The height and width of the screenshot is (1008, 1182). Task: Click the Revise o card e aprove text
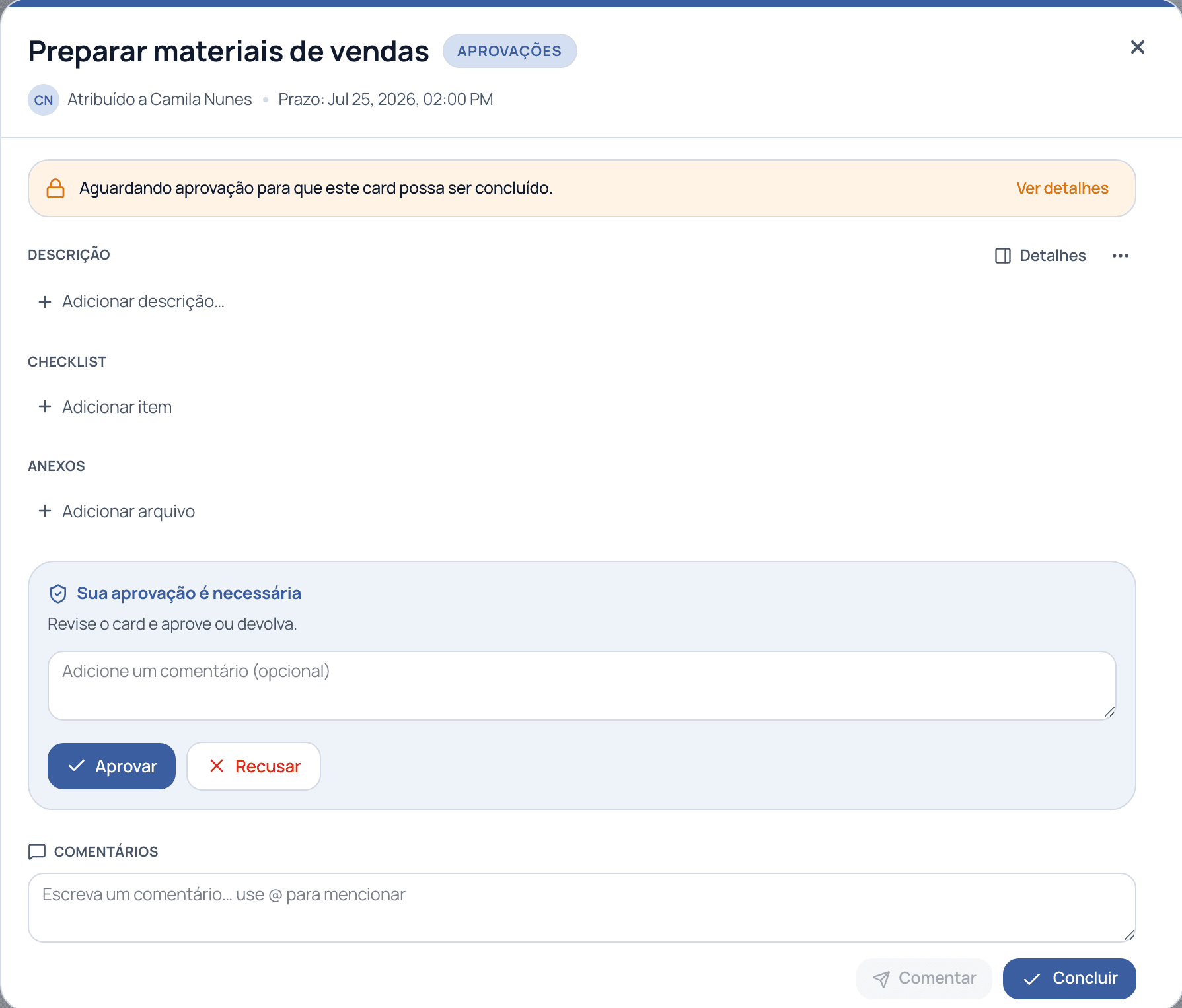[172, 624]
